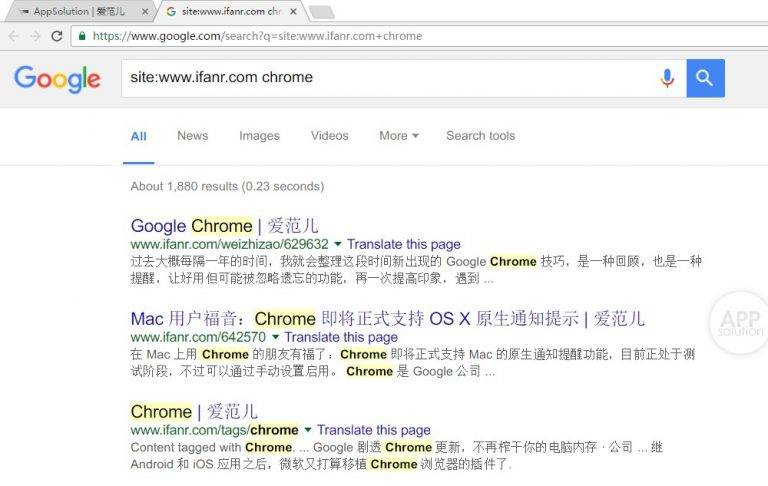
Task: Open a new tab button
Action: pyautogui.click(x=322, y=12)
